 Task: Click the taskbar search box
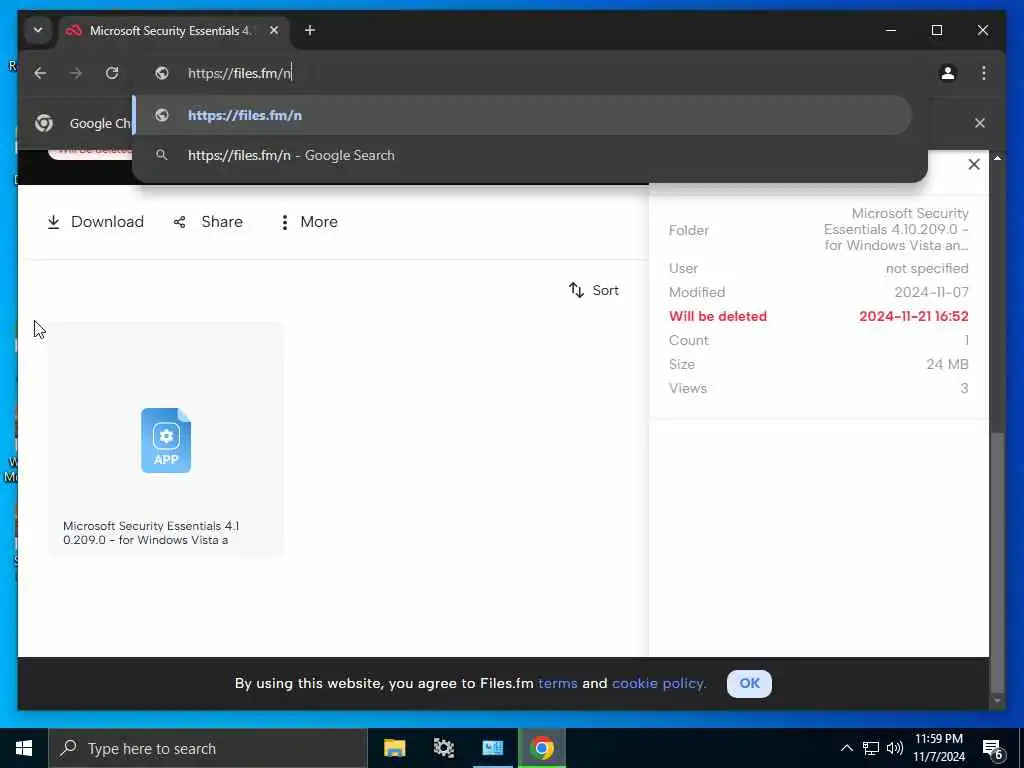click(208, 748)
